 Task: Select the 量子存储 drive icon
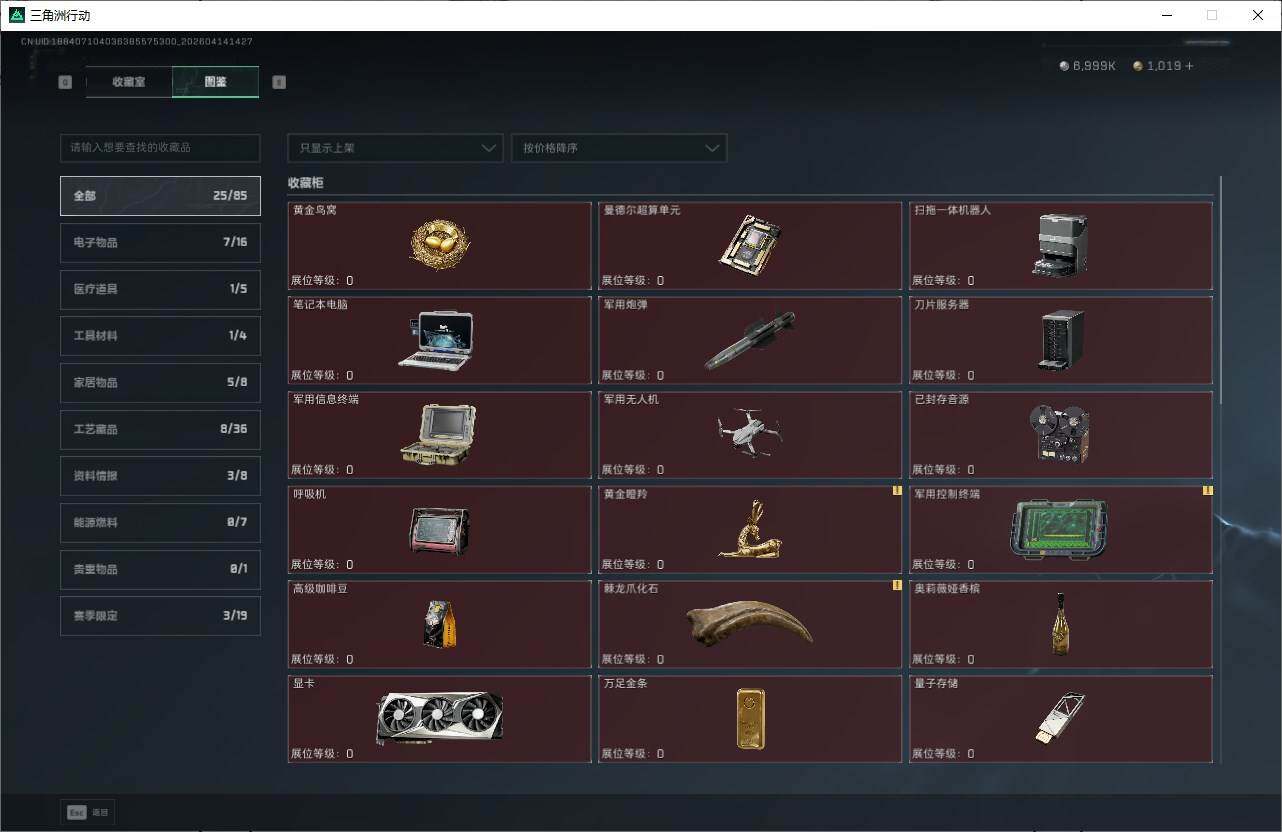1060,719
